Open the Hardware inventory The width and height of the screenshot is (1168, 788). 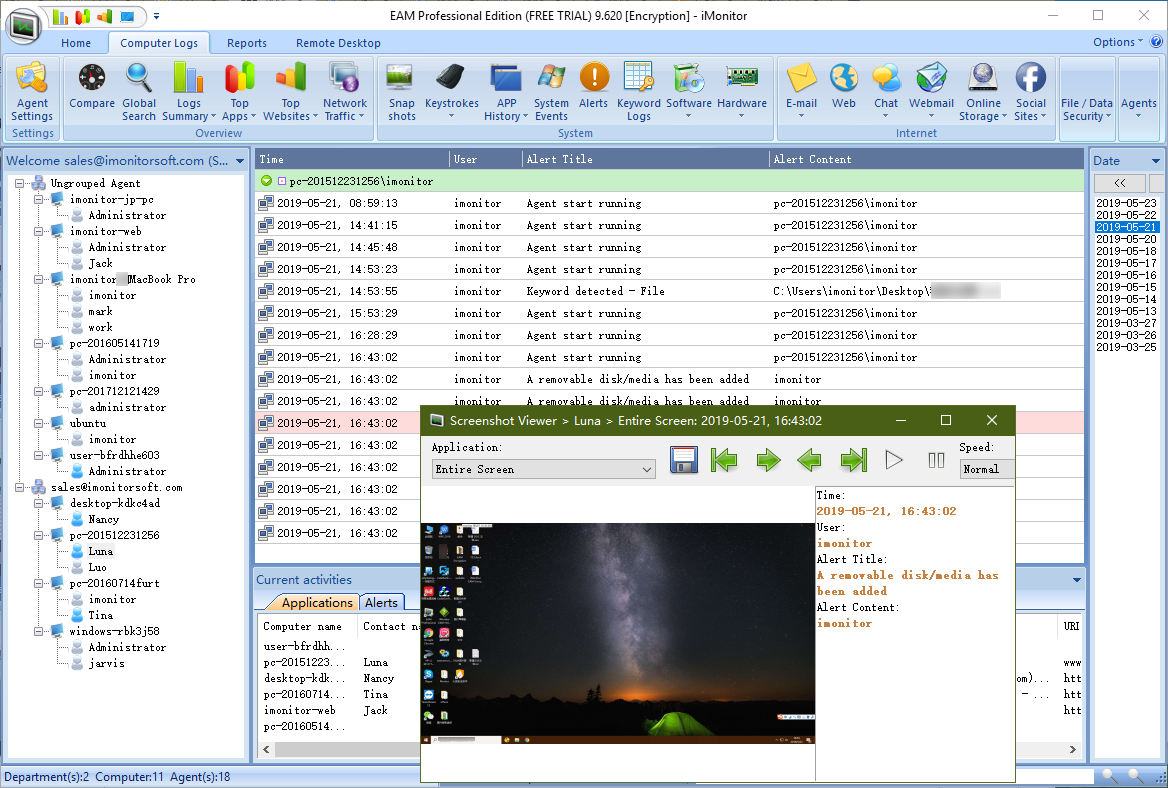tap(742, 92)
